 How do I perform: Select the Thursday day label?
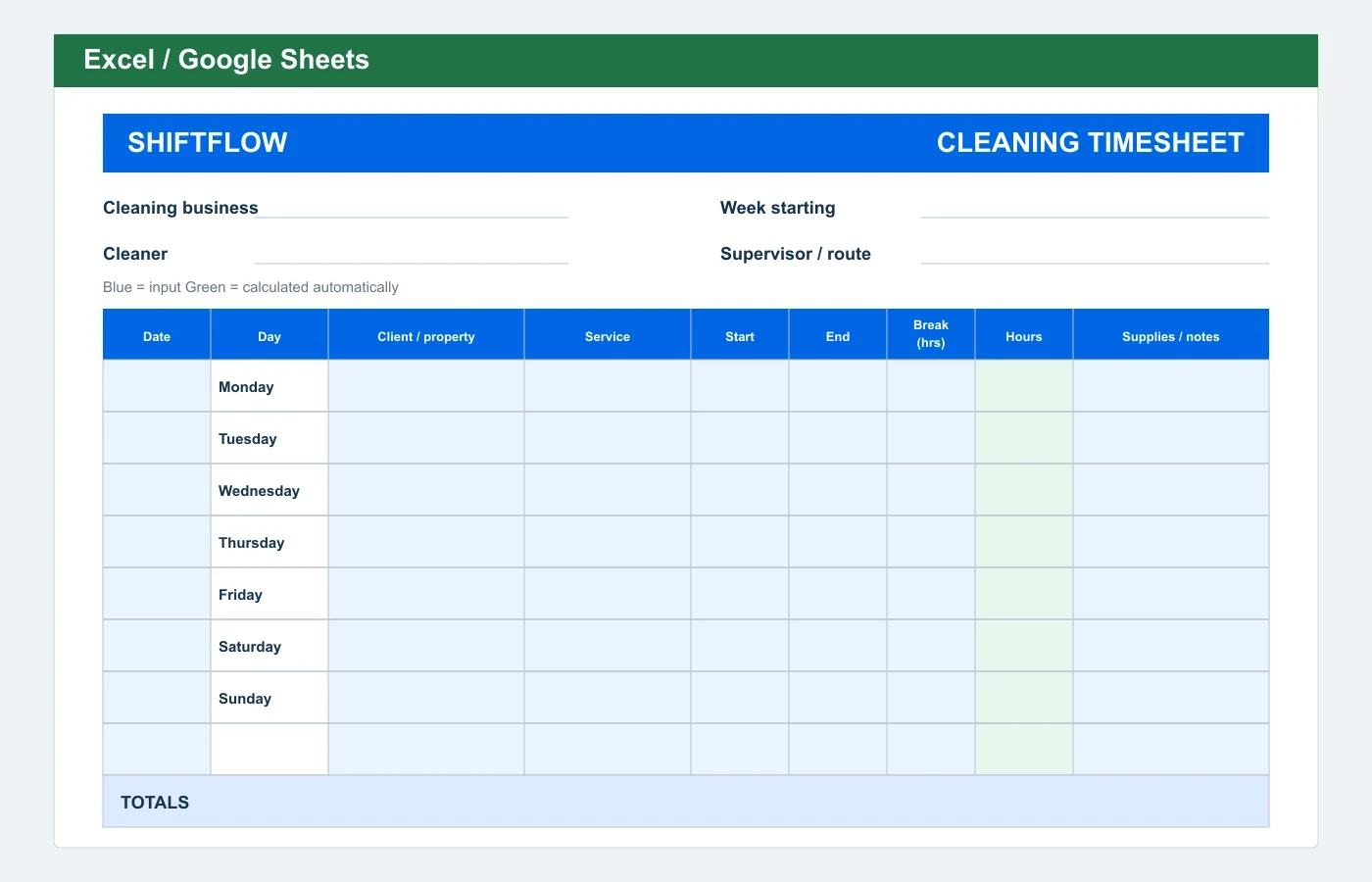[252, 543]
